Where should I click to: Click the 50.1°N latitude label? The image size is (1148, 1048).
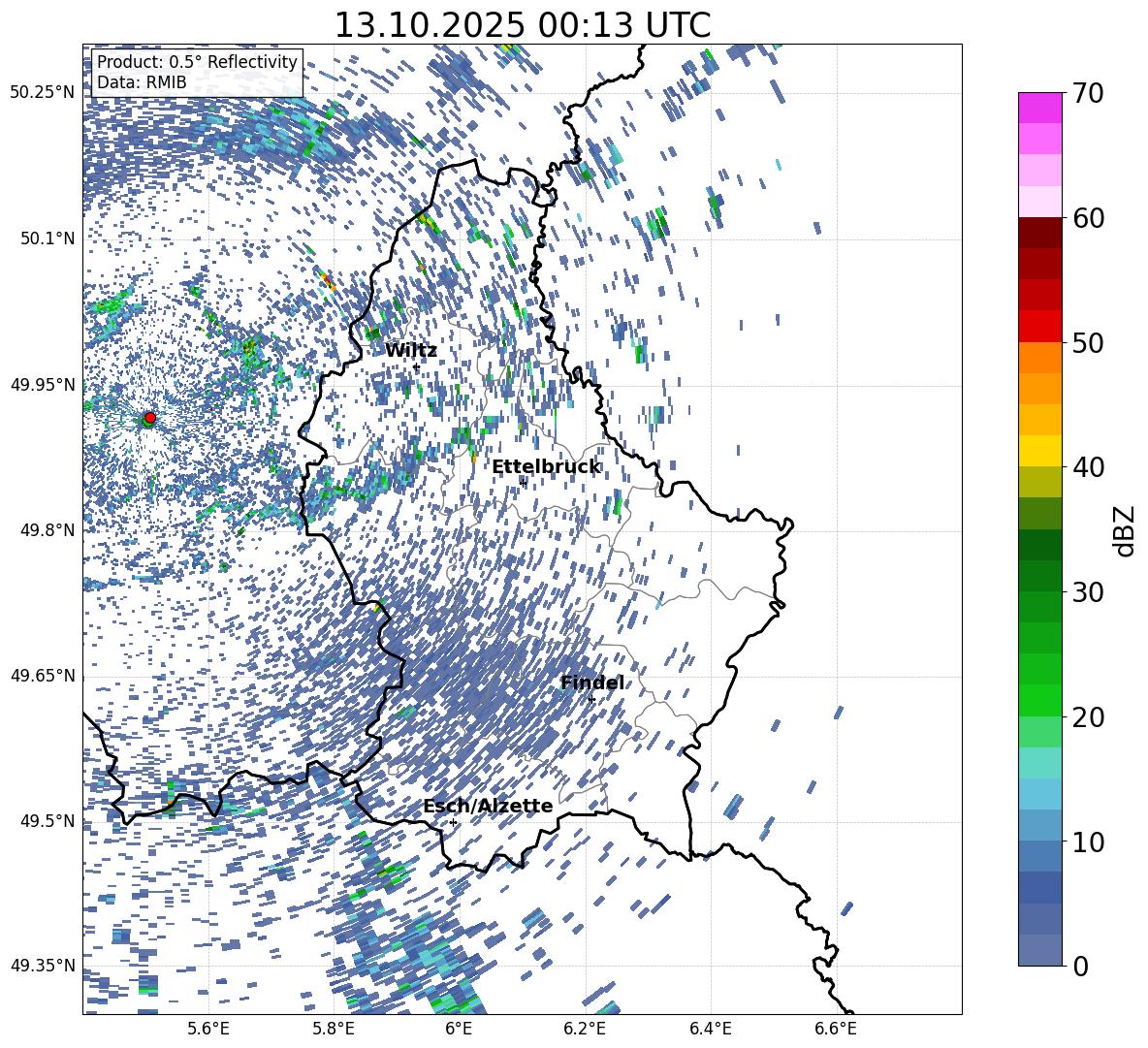(48, 238)
